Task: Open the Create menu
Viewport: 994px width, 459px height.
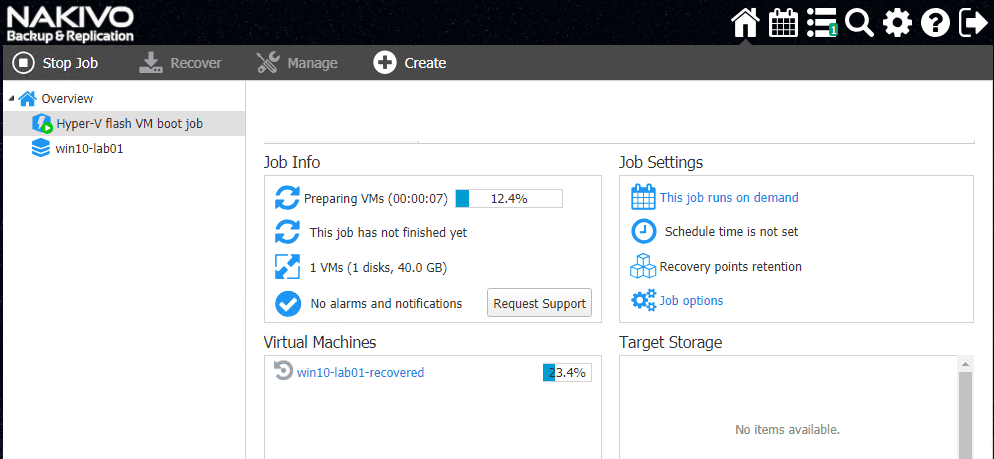Action: pyautogui.click(x=410, y=63)
